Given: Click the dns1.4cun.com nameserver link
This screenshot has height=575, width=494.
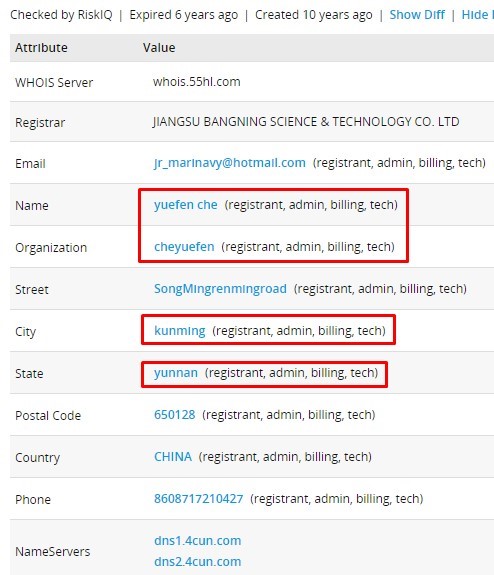Looking at the screenshot, I should (x=197, y=541).
